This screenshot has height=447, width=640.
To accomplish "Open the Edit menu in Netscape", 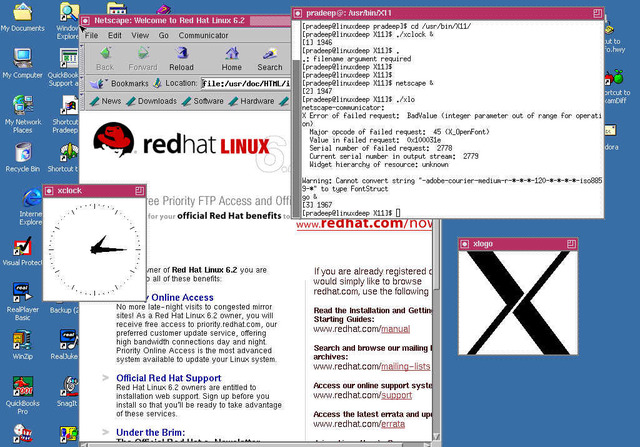I will [x=115, y=36].
